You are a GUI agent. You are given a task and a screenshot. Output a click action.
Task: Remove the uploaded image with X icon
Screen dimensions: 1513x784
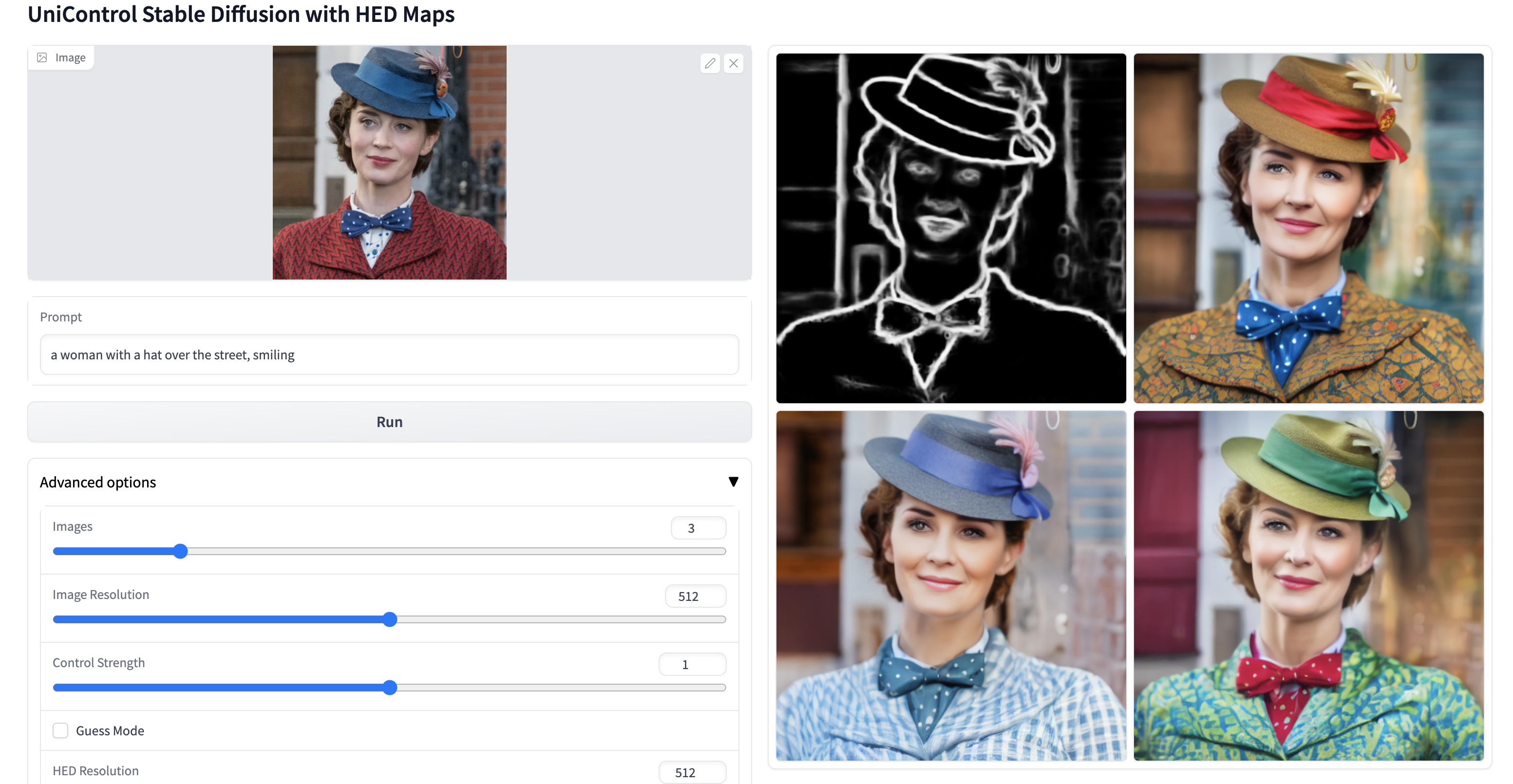[733, 63]
